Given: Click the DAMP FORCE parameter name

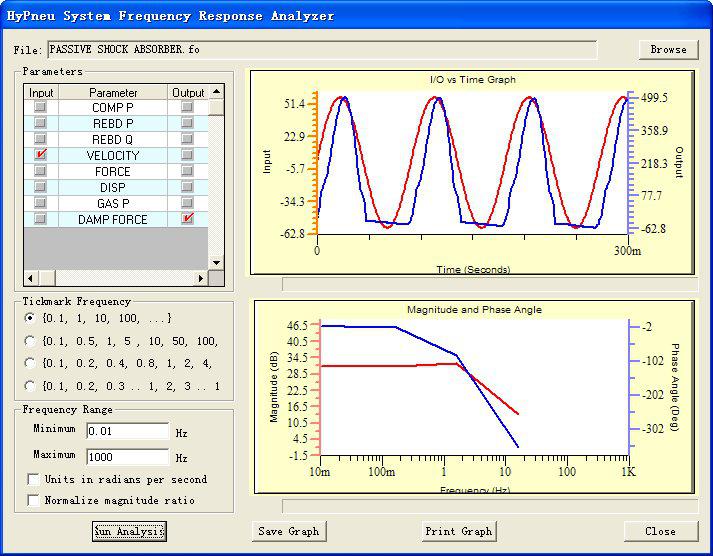Looking at the screenshot, I should pos(113,220).
